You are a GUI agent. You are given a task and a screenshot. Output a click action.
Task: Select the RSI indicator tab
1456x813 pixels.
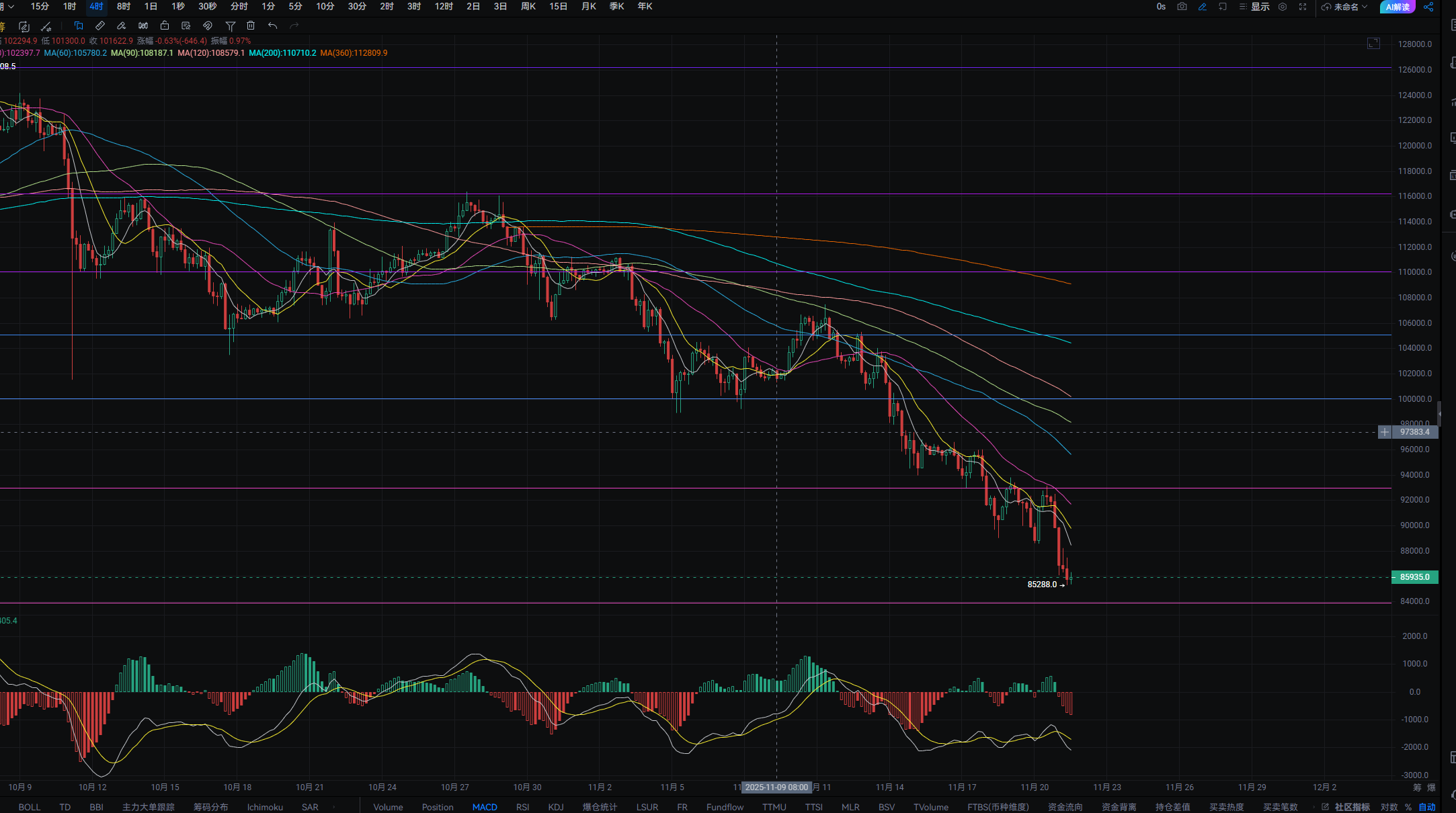tap(522, 807)
